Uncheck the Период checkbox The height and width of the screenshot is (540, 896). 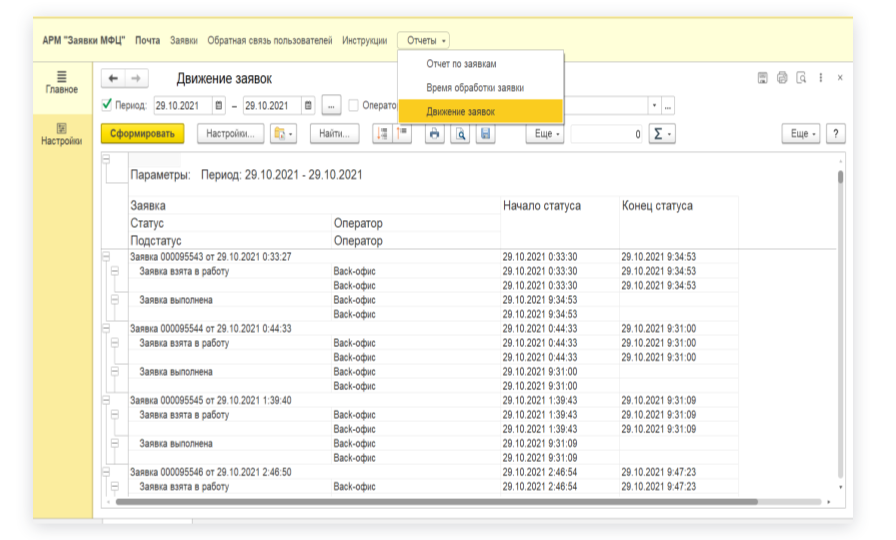(x=108, y=105)
